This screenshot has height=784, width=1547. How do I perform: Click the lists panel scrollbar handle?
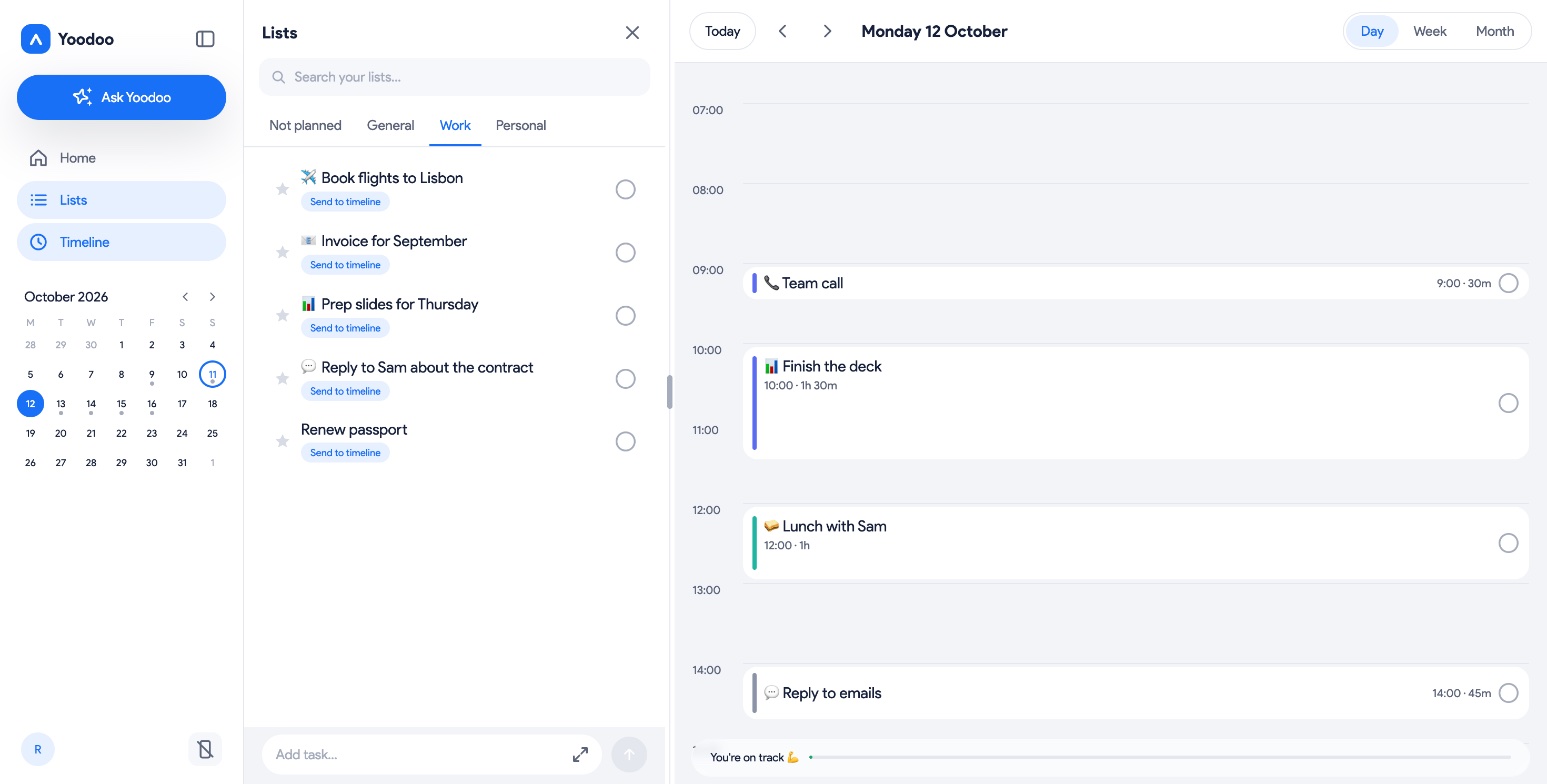tap(669, 392)
